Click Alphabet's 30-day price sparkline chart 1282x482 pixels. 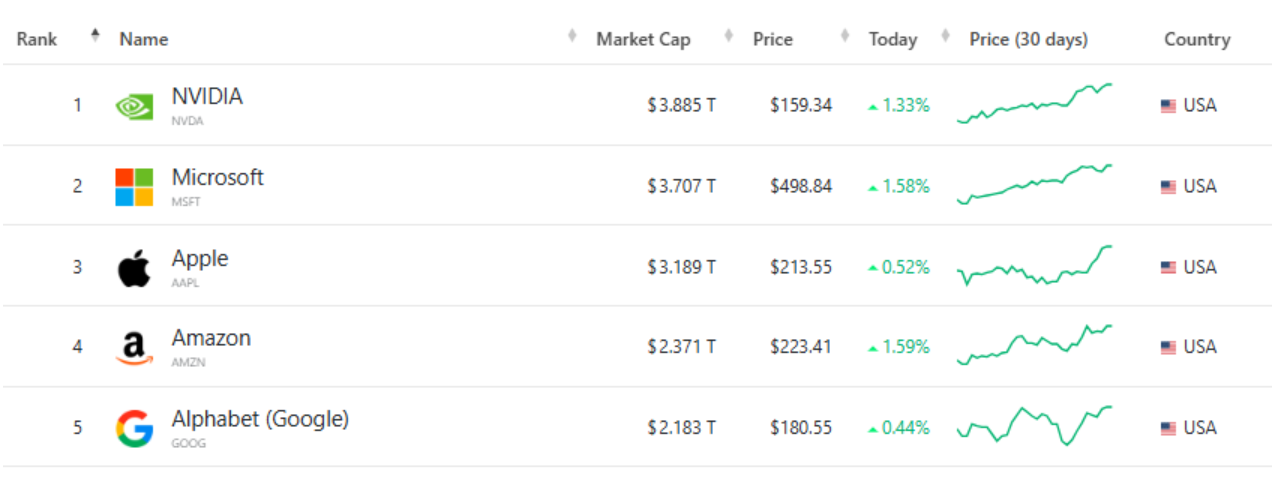click(1034, 426)
